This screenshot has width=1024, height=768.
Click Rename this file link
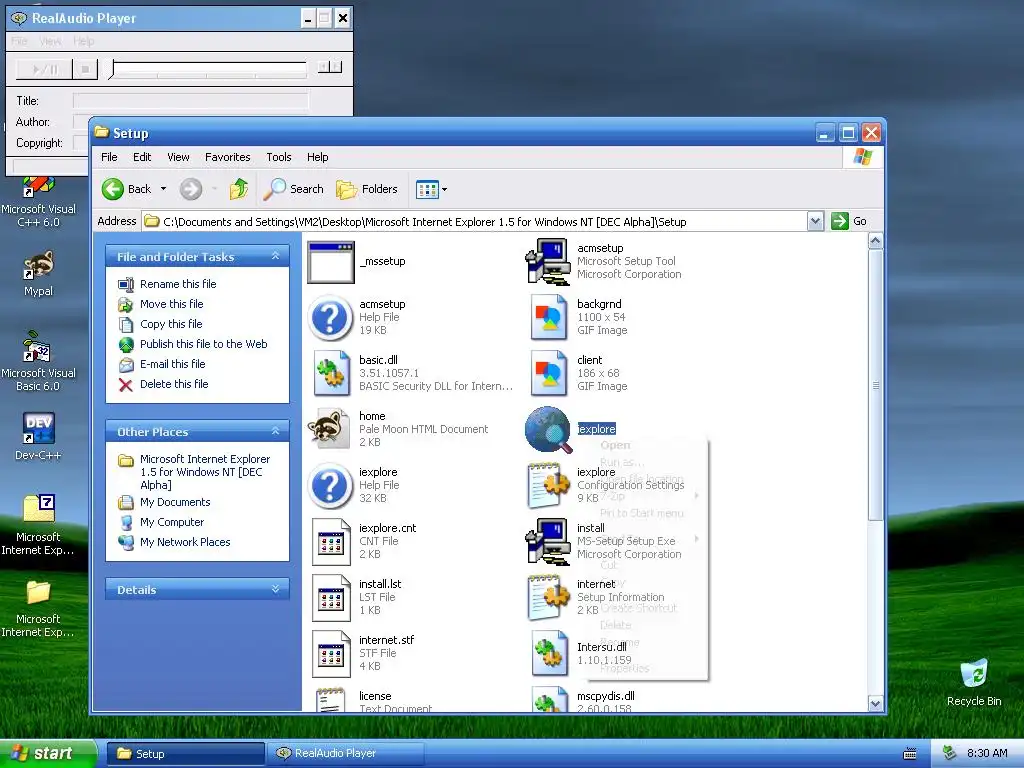point(178,284)
